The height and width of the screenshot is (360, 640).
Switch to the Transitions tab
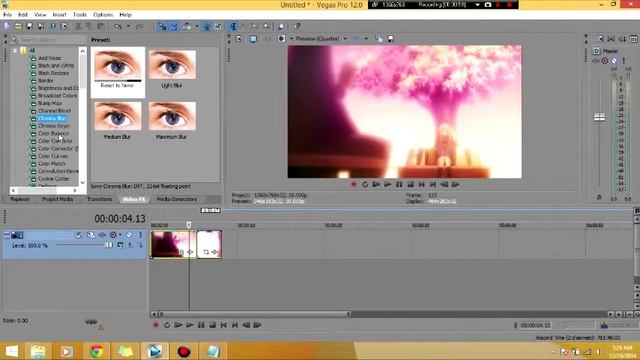99,199
